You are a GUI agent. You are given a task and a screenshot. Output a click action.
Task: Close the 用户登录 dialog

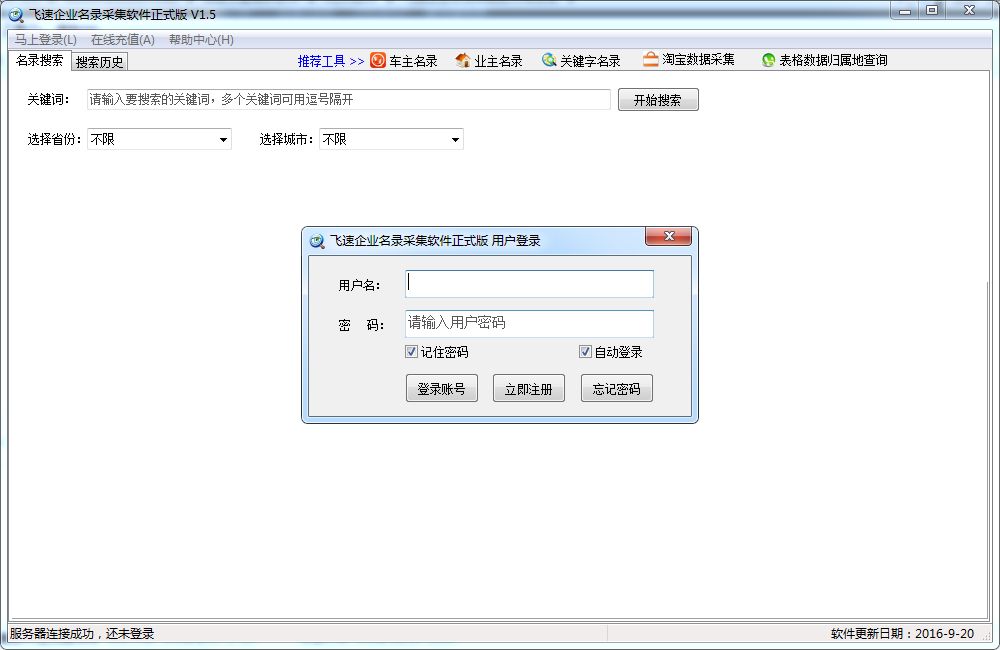point(668,236)
